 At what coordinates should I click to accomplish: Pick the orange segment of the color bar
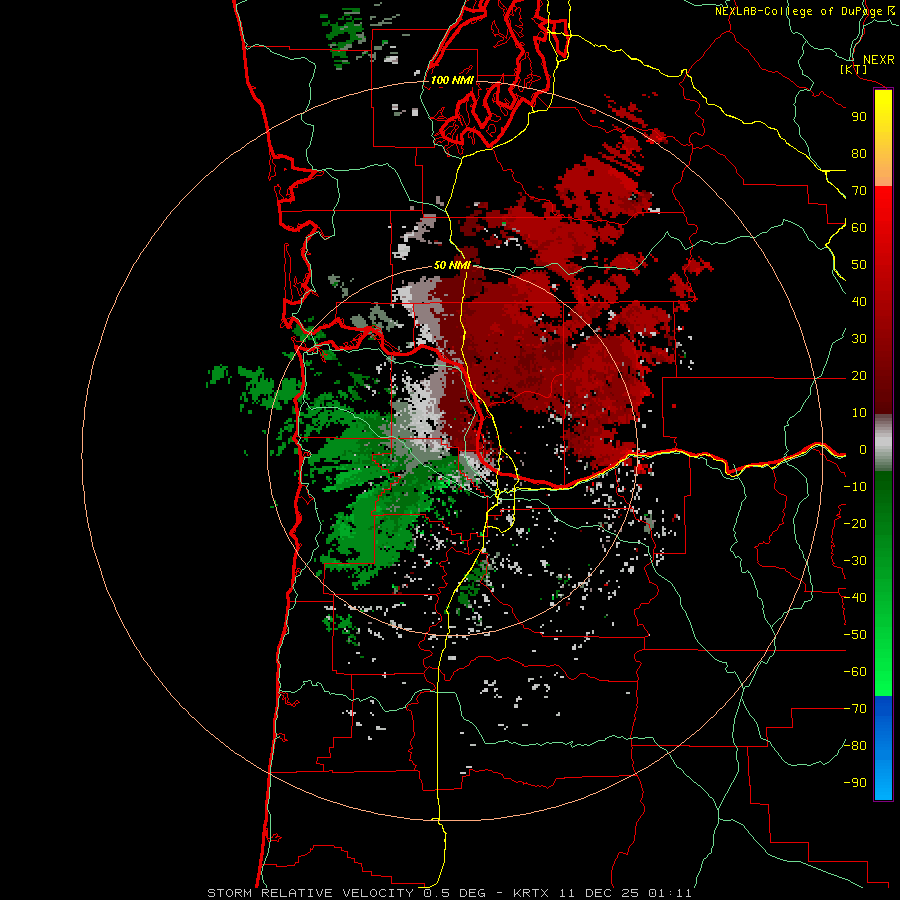tap(883, 171)
